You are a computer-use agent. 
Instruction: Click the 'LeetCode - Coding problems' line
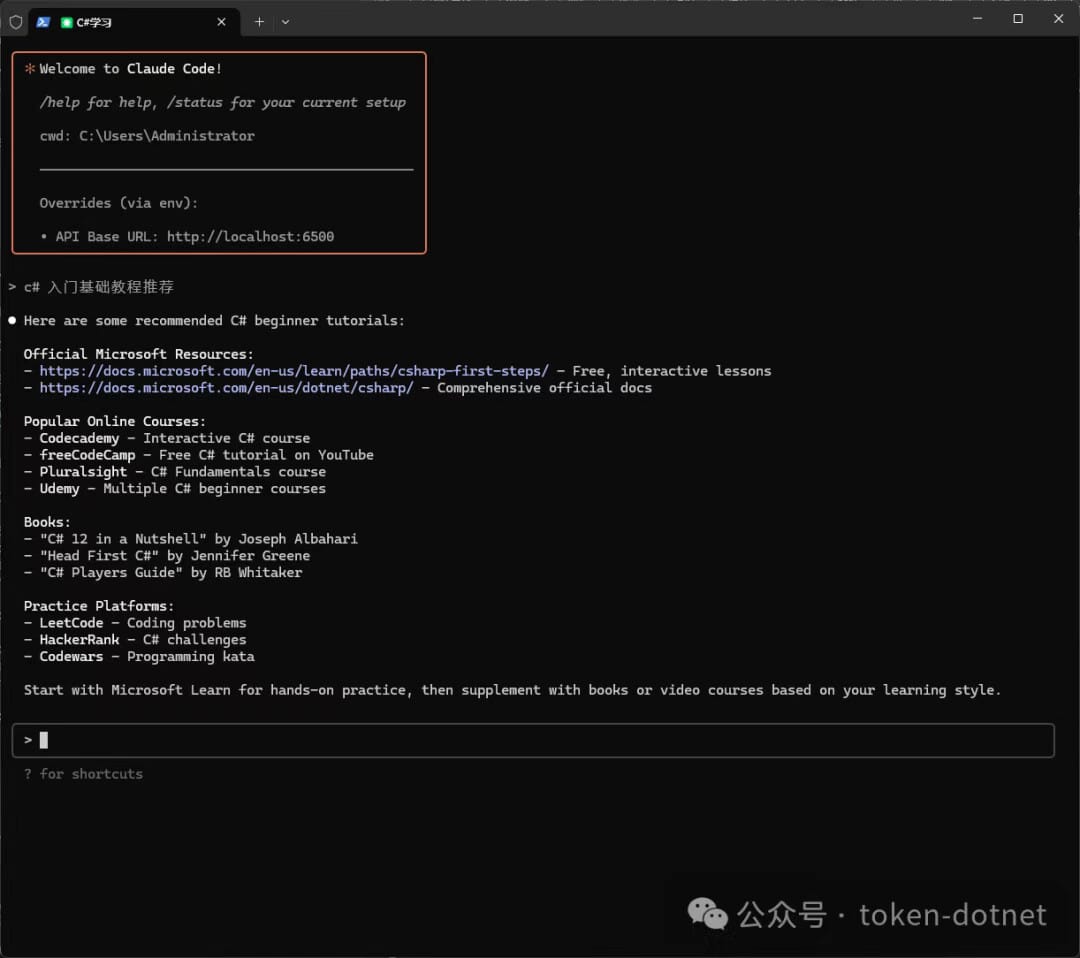[135, 623]
